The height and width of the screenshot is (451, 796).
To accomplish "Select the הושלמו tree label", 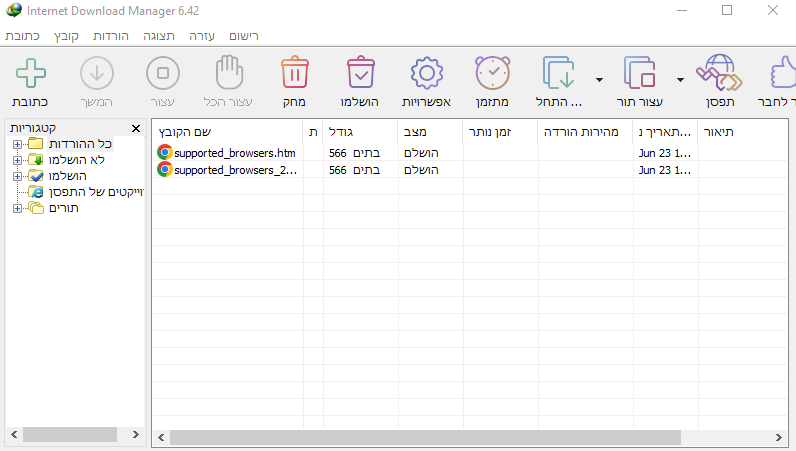I will pos(68,176).
